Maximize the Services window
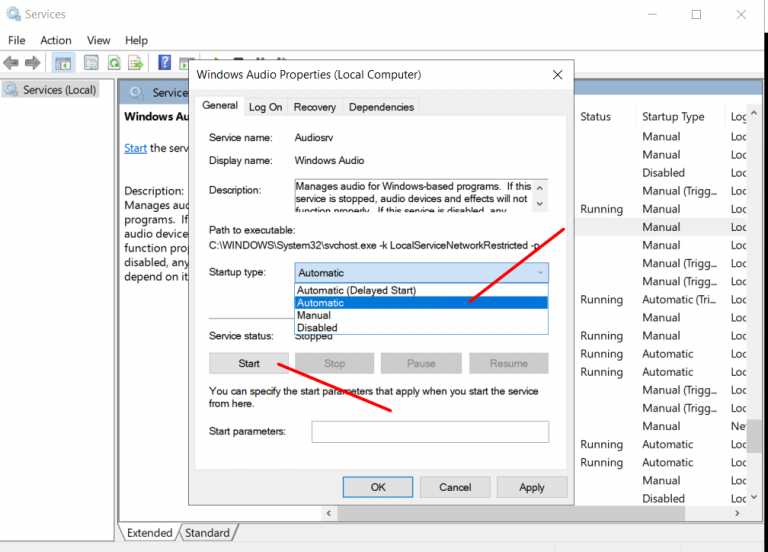 coord(696,15)
